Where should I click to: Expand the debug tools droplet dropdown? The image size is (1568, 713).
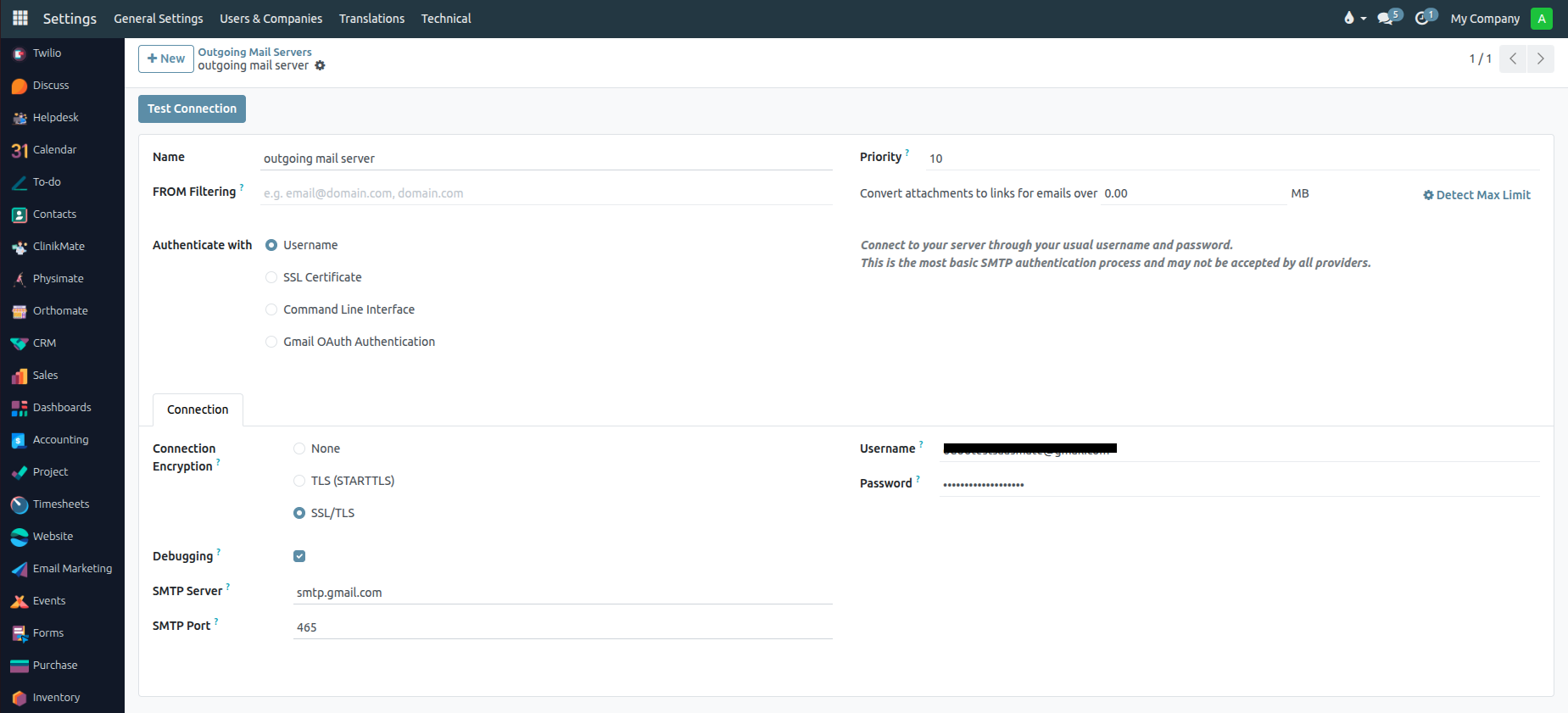(x=1354, y=18)
